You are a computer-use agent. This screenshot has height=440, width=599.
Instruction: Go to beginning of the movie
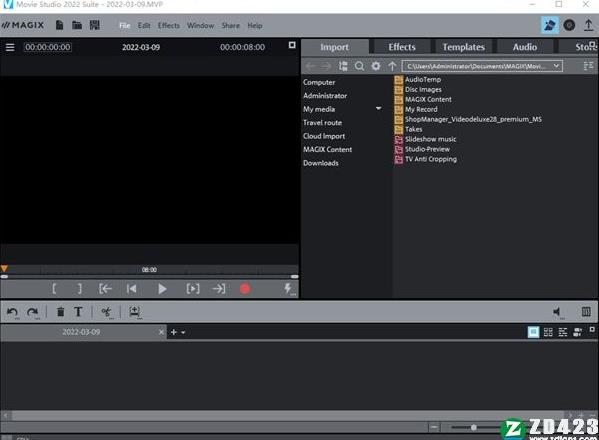tap(131, 289)
